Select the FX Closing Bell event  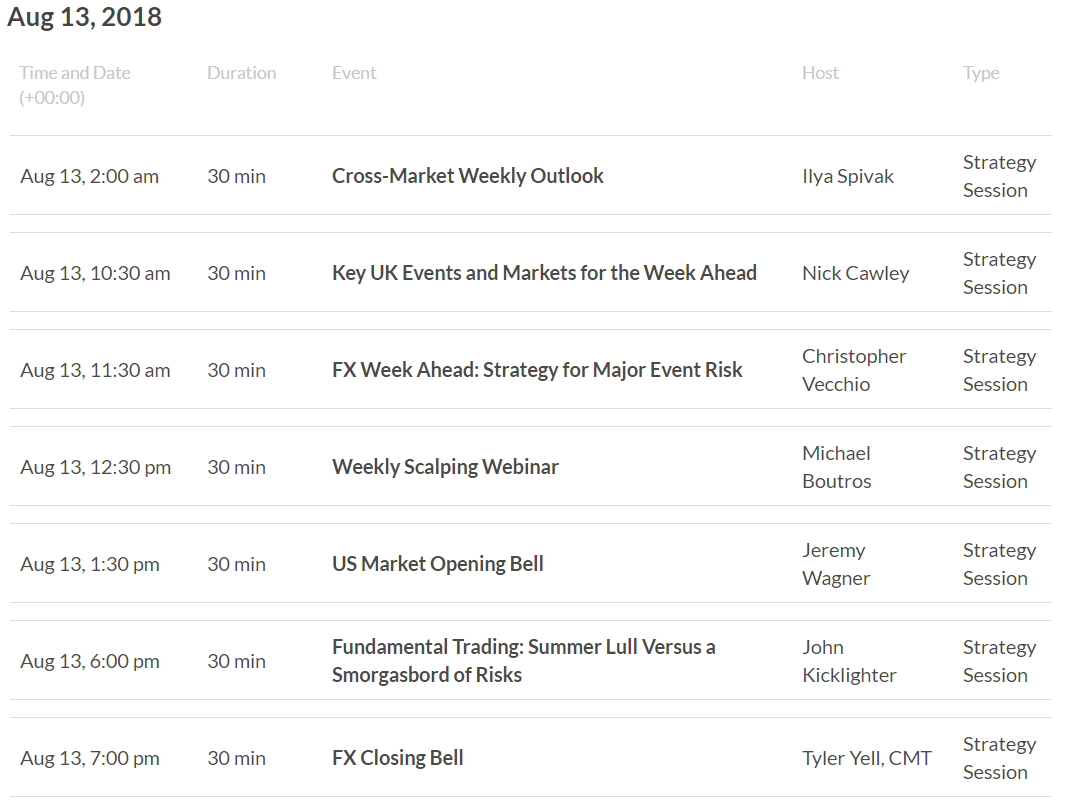(398, 758)
